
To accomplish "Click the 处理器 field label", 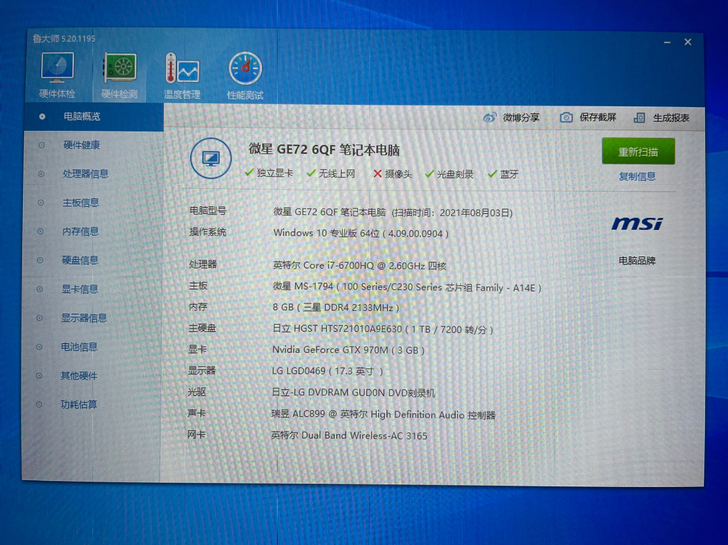I will [203, 264].
